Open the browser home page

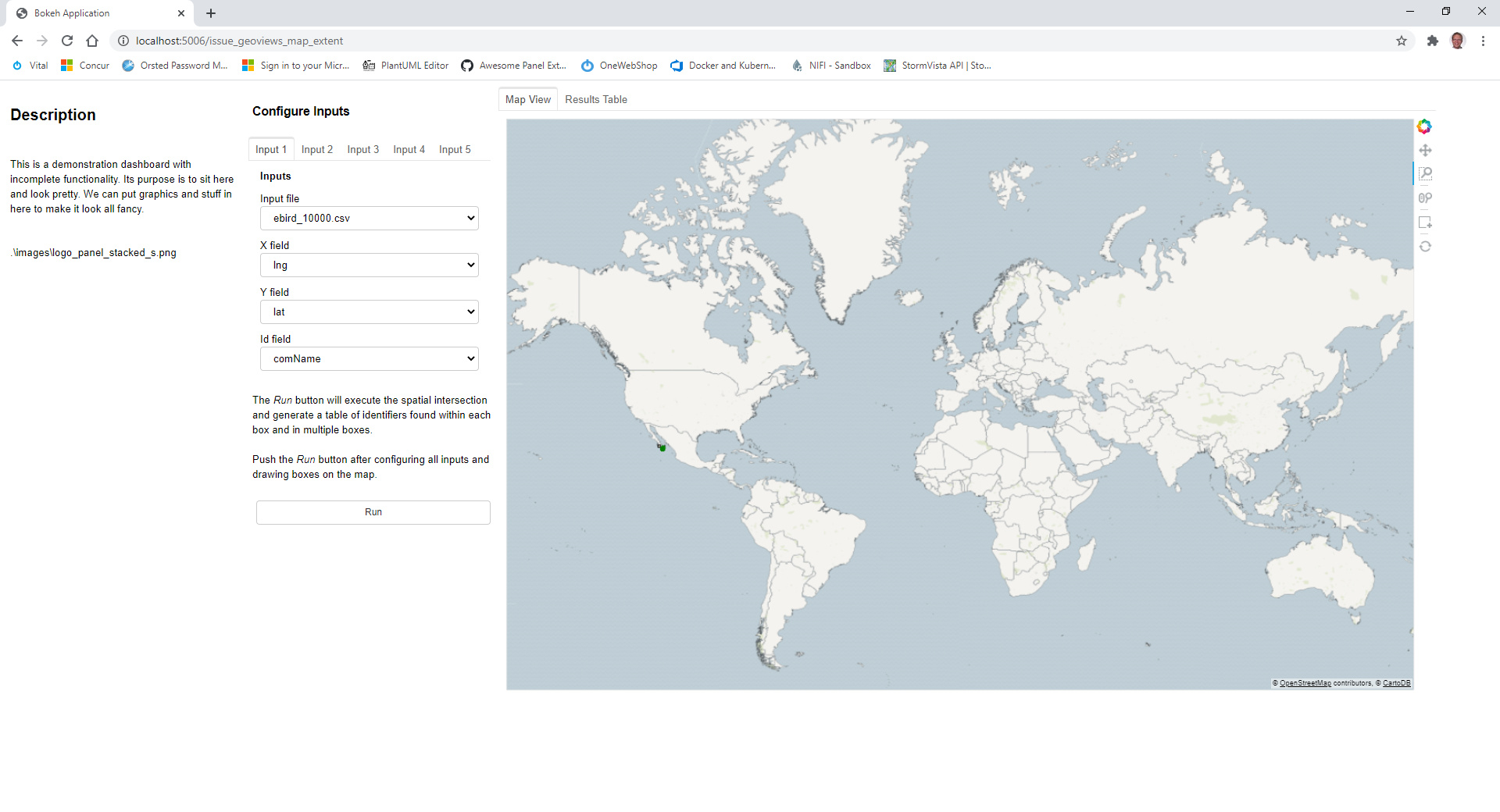click(92, 41)
